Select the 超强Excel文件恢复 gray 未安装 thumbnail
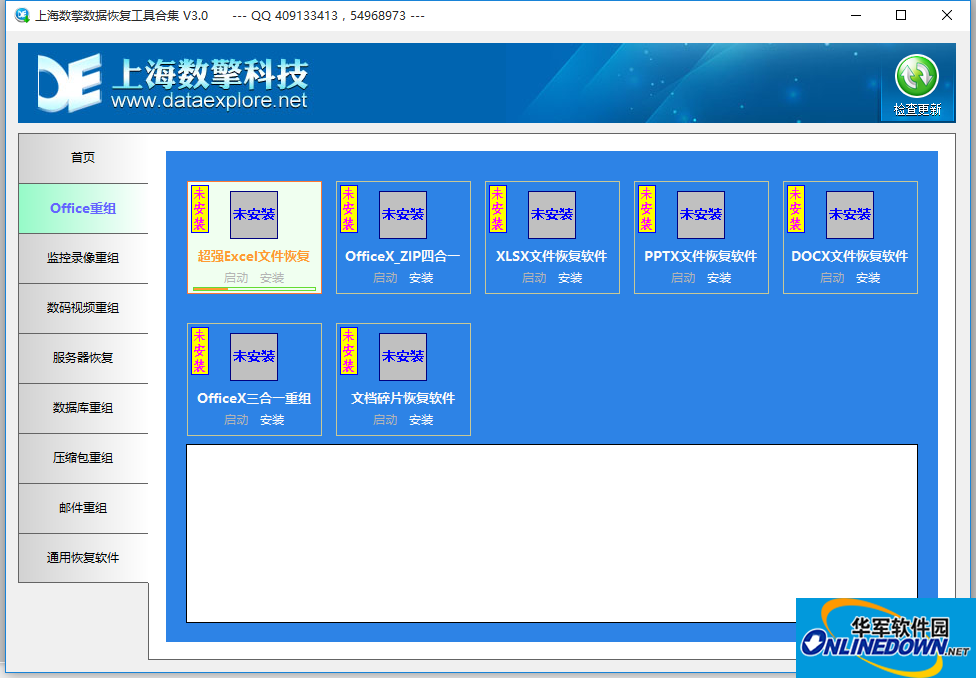The width and height of the screenshot is (976, 678). [254, 215]
